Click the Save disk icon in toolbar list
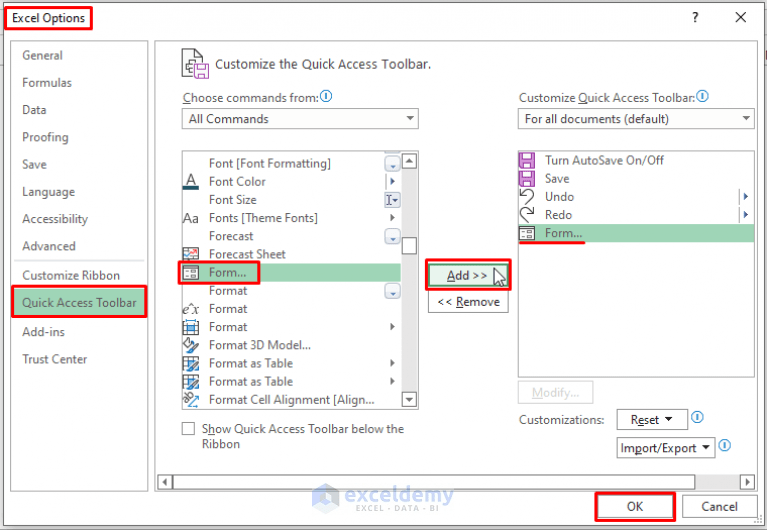The image size is (767, 530). 527,179
